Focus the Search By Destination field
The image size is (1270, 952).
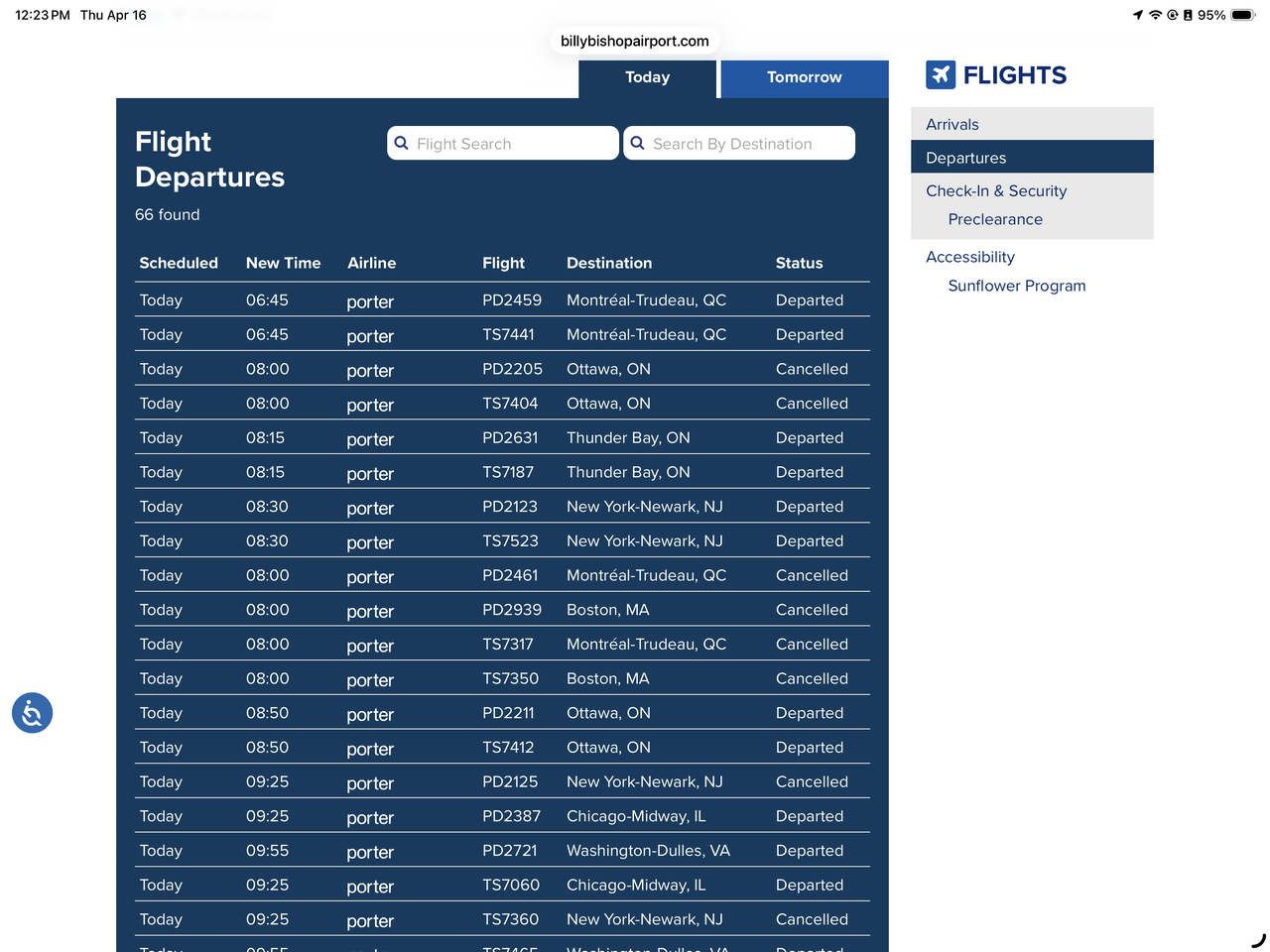[x=746, y=144]
